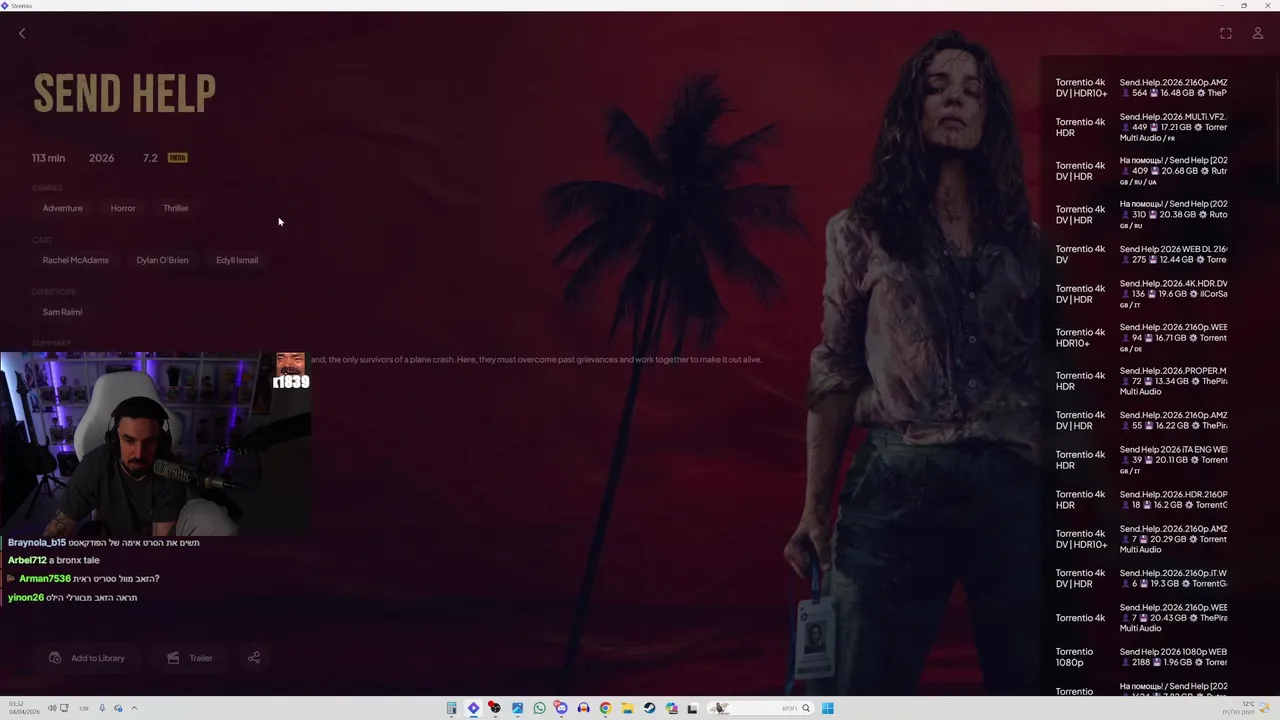Select the 19.3 GB 2160p.iT stream
The height and width of the screenshot is (720, 1280).
[1141, 578]
